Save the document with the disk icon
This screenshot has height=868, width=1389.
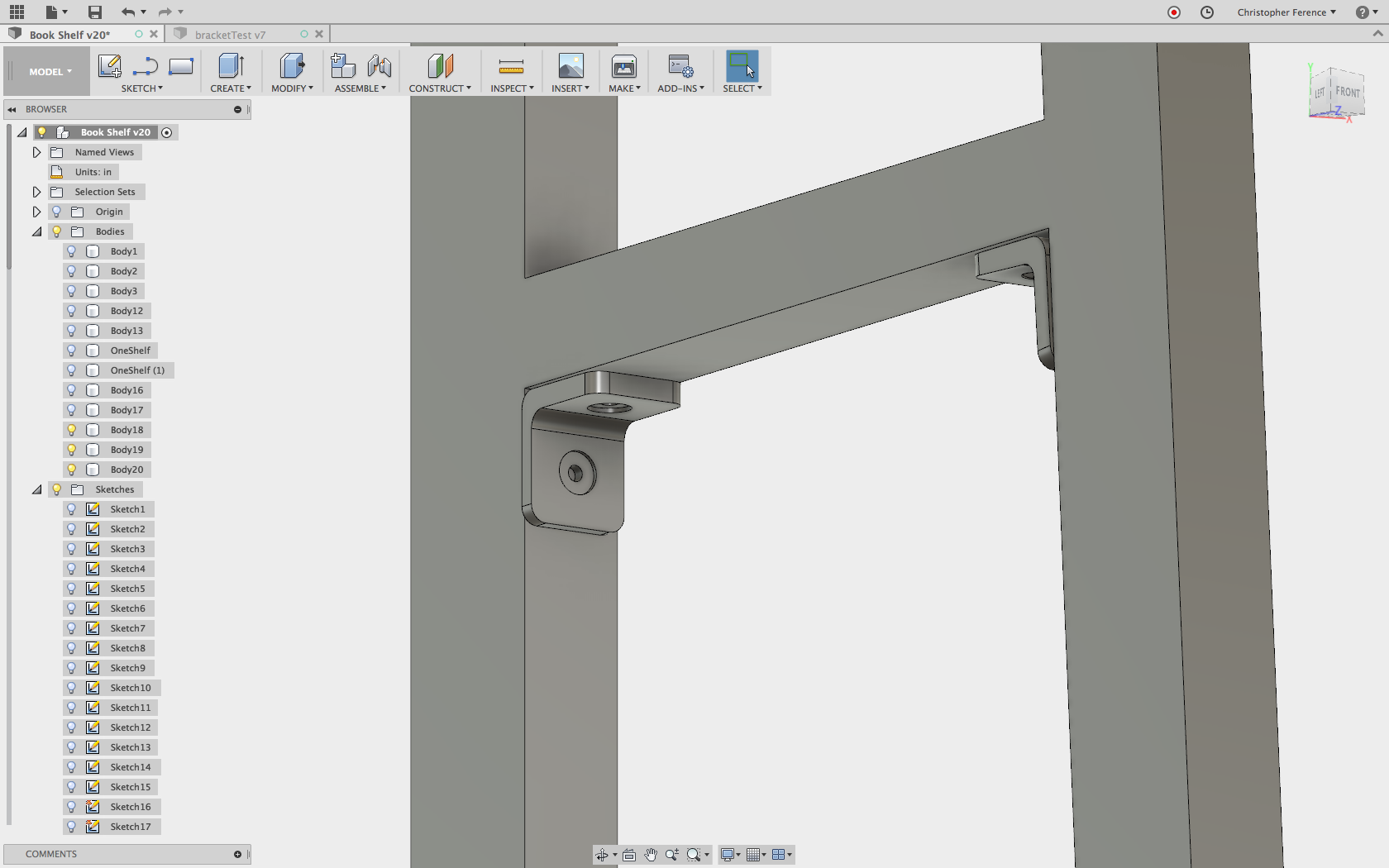95,12
